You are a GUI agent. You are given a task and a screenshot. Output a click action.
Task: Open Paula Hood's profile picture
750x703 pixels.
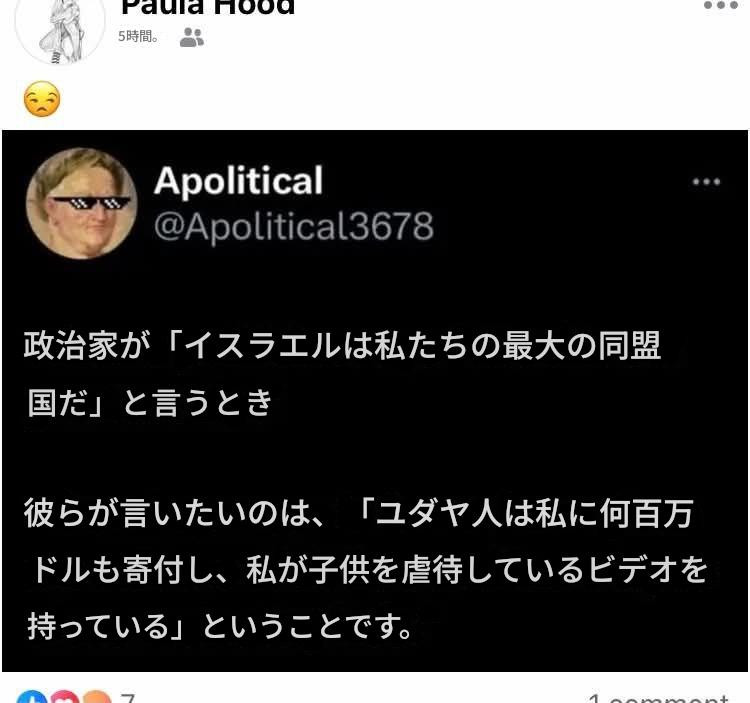click(x=60, y=29)
